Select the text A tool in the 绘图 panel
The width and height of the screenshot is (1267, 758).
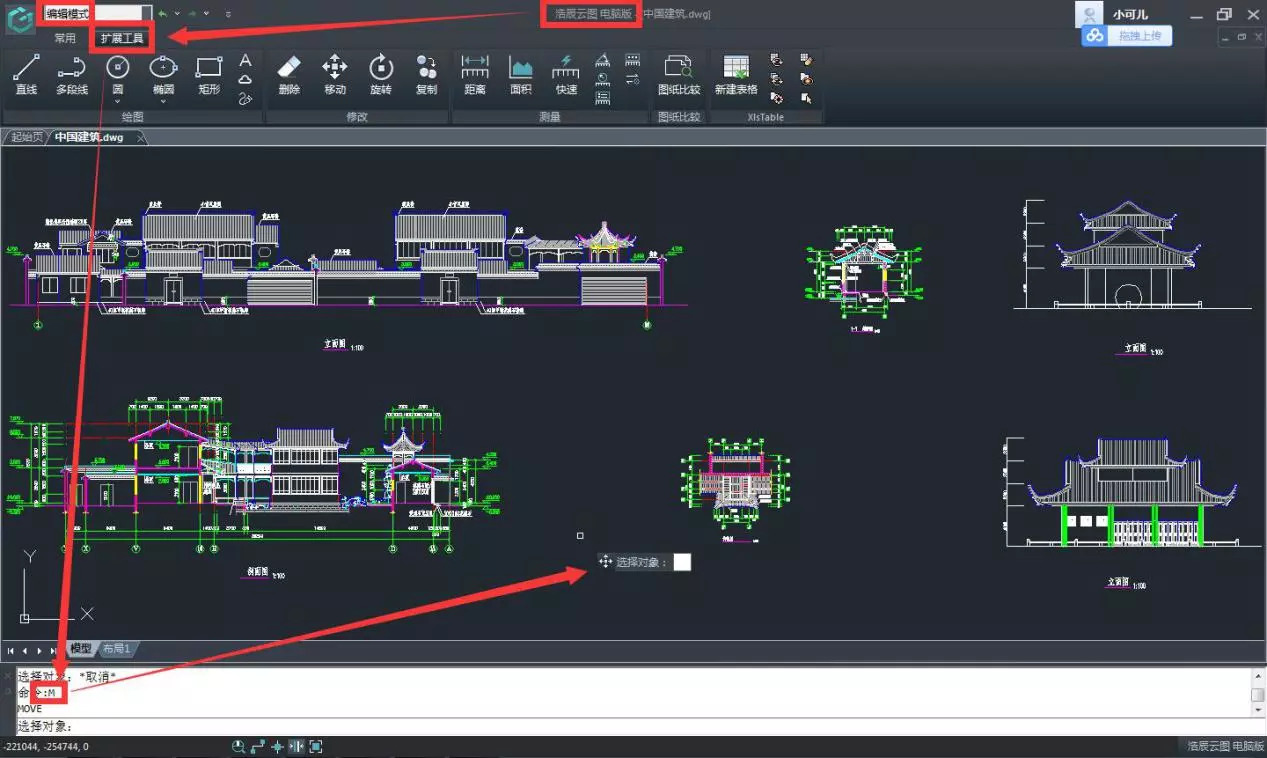click(x=245, y=61)
